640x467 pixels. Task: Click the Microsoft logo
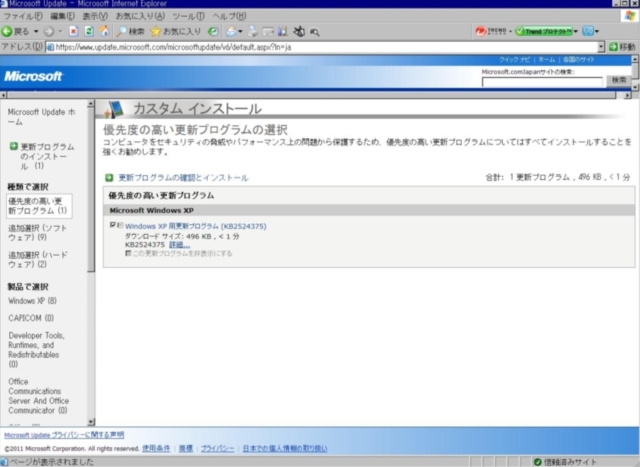click(33, 76)
